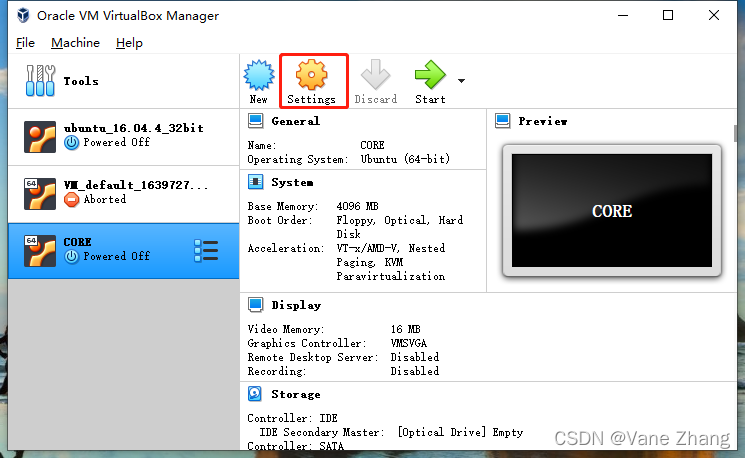Close the VirtualBox Manager window

point(714,16)
